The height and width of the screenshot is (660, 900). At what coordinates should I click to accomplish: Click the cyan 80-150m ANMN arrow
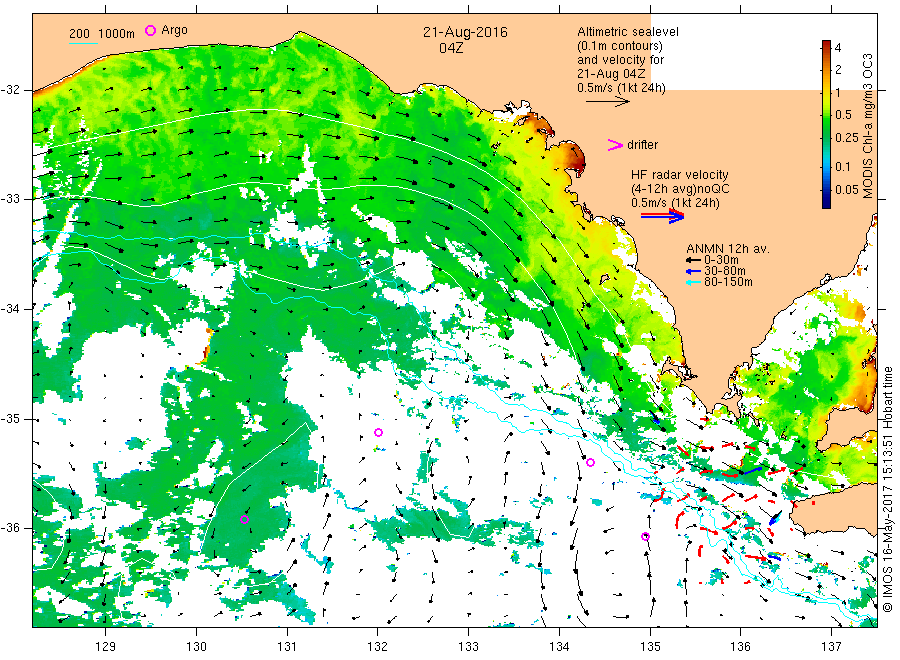pyautogui.click(x=693, y=282)
